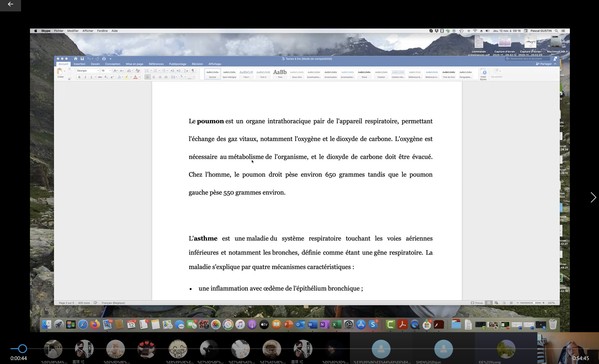The image size is (599, 364).
Task: Expand the quick access toolbar dropdown arrow
Action: tap(110, 59)
